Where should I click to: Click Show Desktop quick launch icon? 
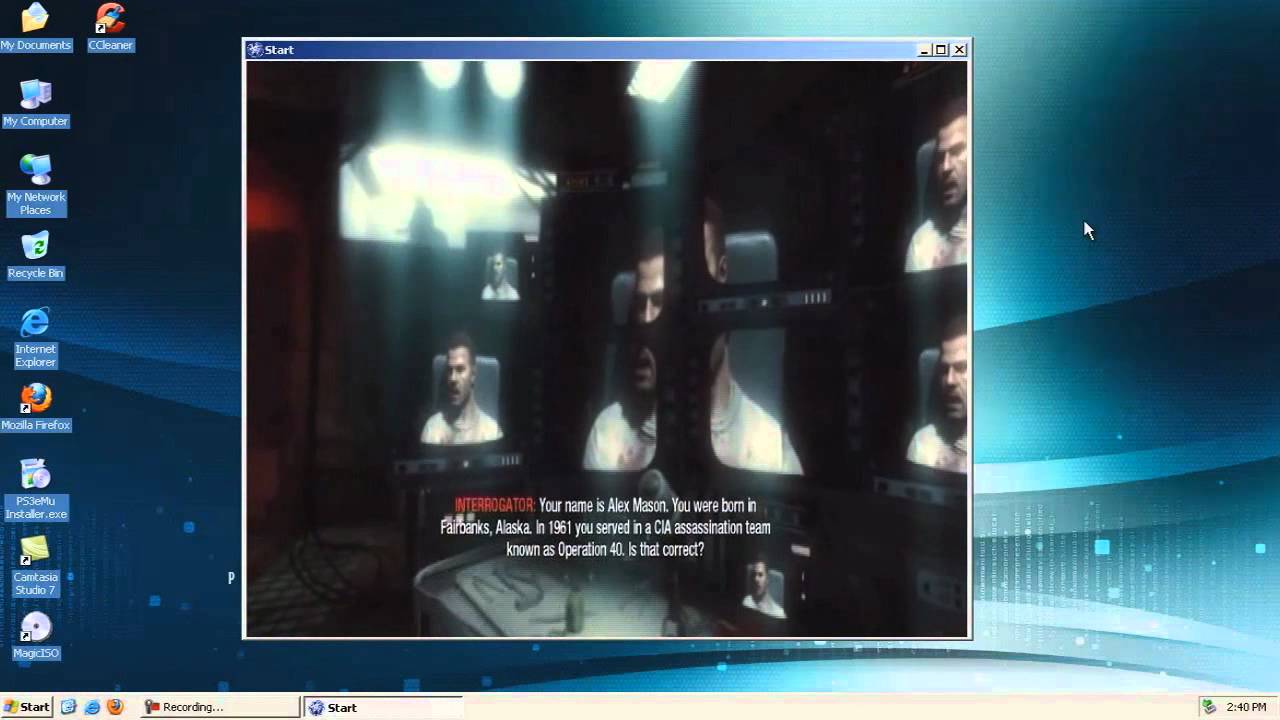pyautogui.click(x=68, y=707)
